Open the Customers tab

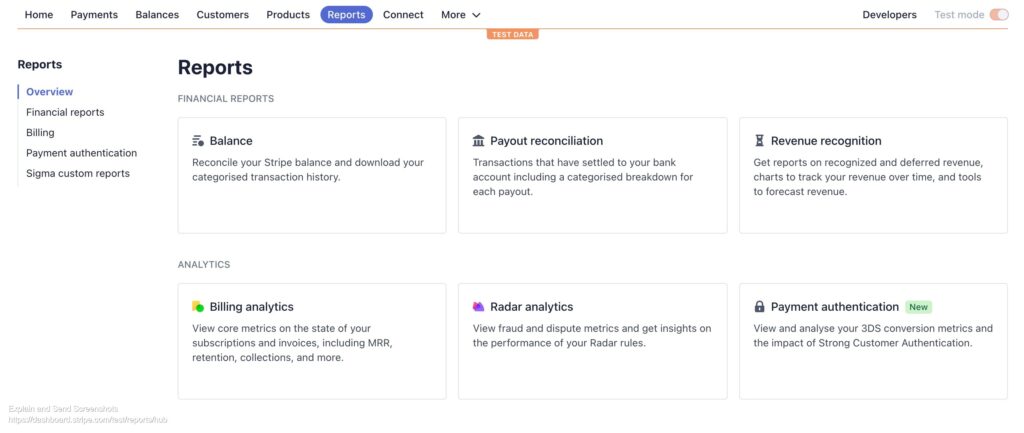coord(223,14)
